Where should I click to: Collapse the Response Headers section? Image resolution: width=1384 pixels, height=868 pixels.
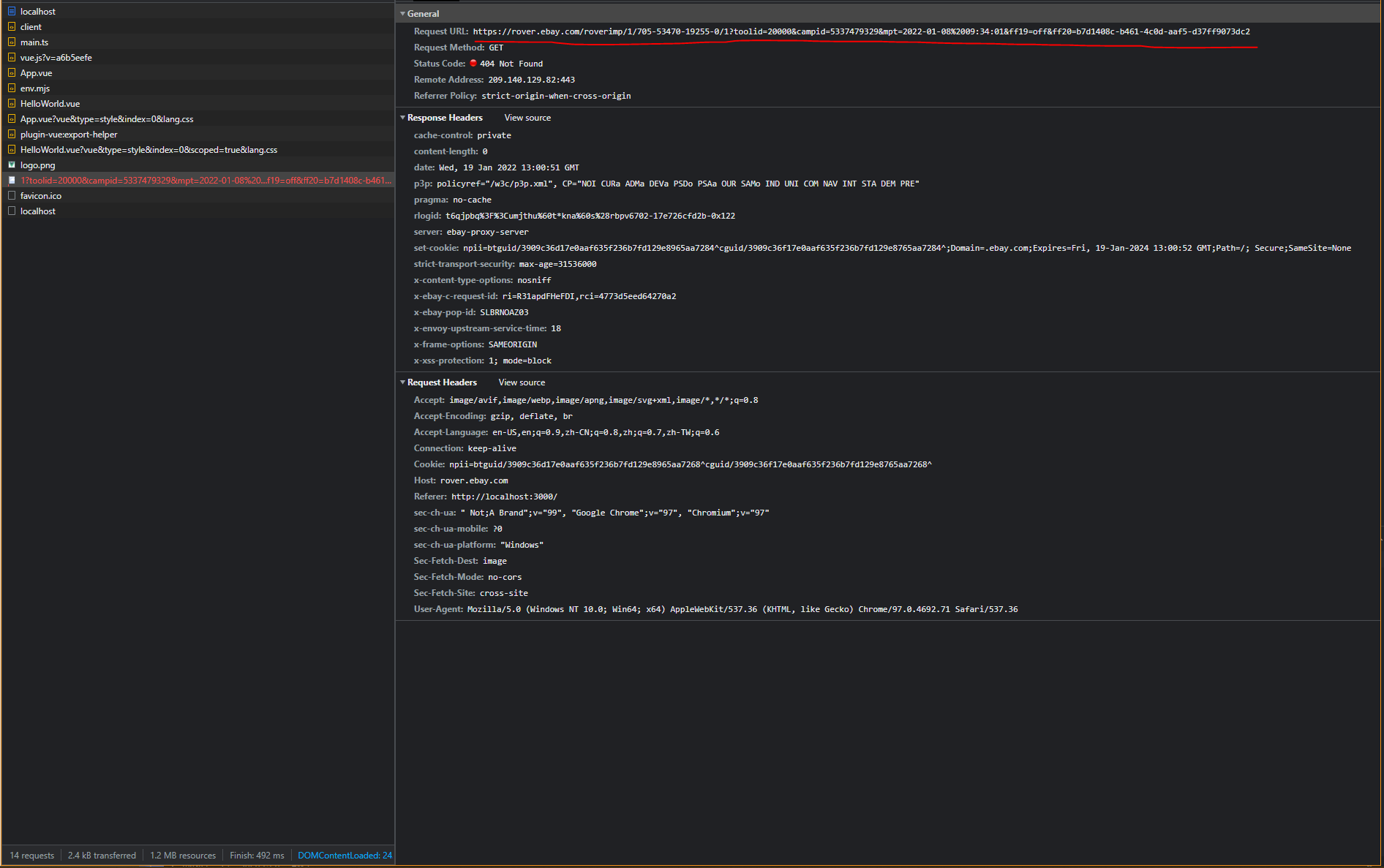coord(403,117)
